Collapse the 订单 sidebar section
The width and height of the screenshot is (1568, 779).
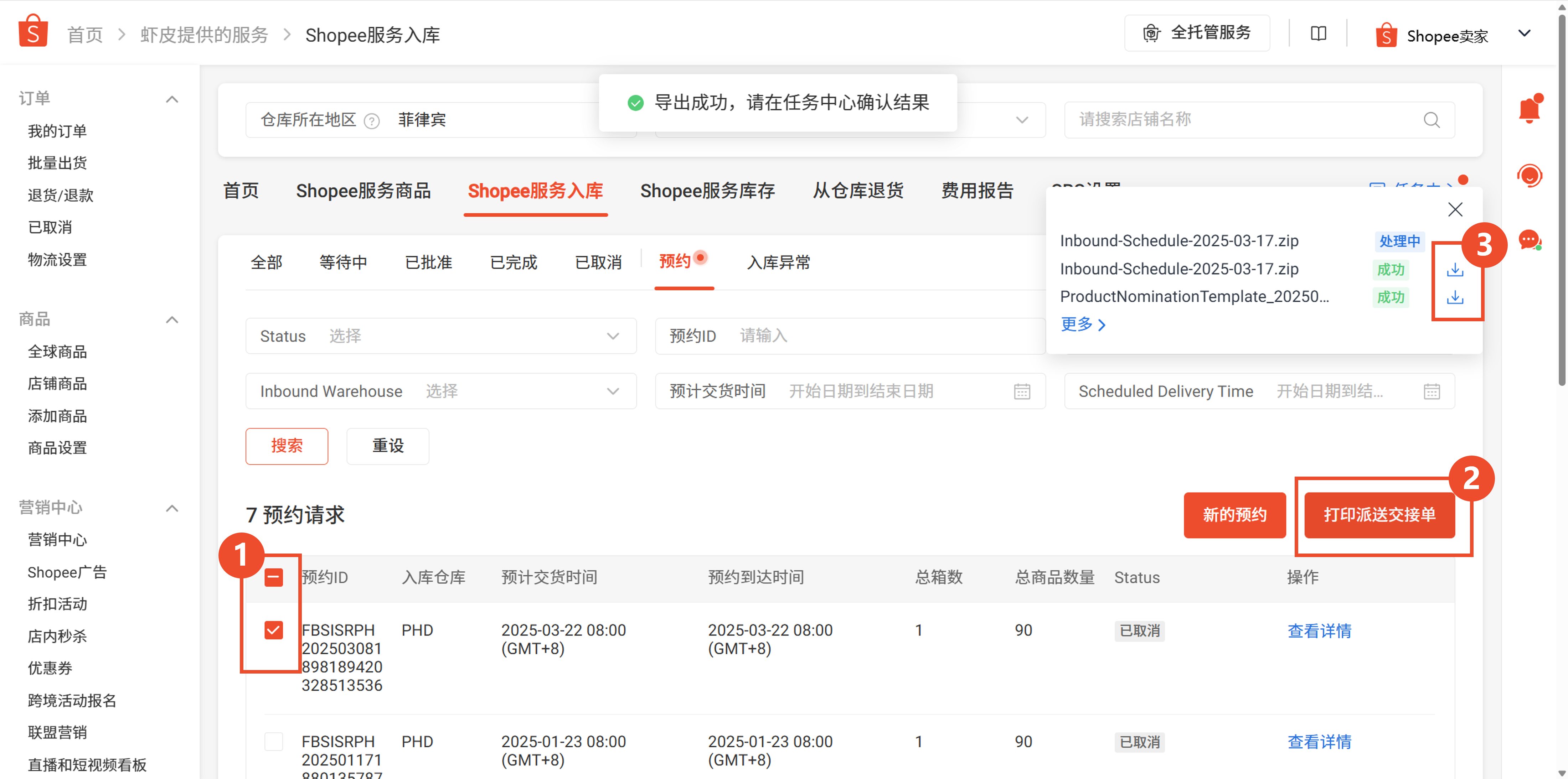tap(172, 99)
